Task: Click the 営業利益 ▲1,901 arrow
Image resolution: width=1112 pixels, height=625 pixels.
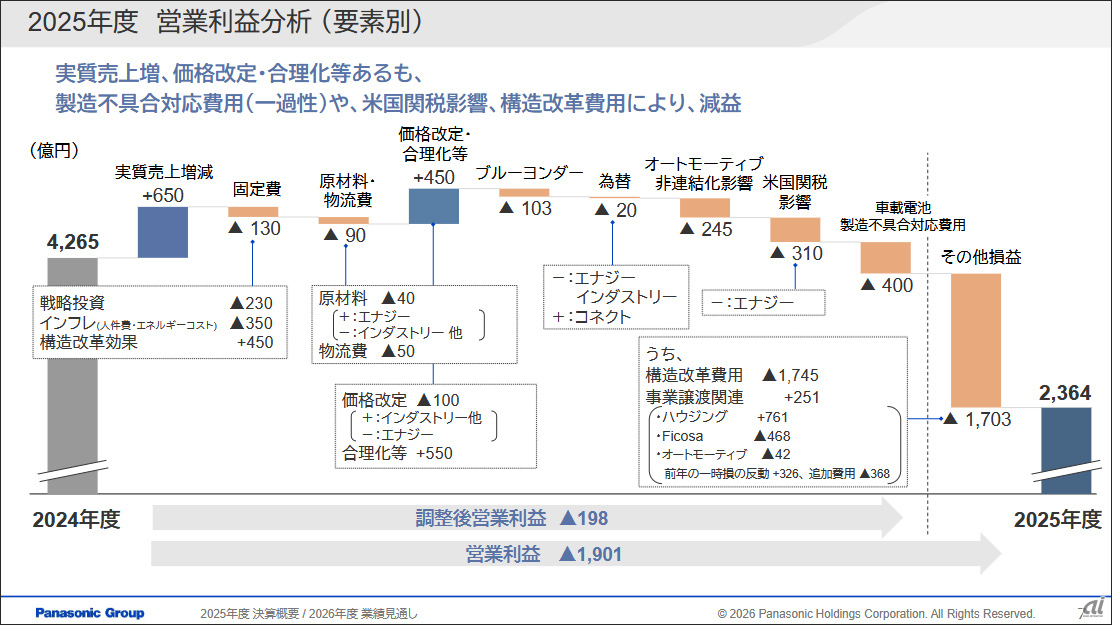Action: pos(576,554)
